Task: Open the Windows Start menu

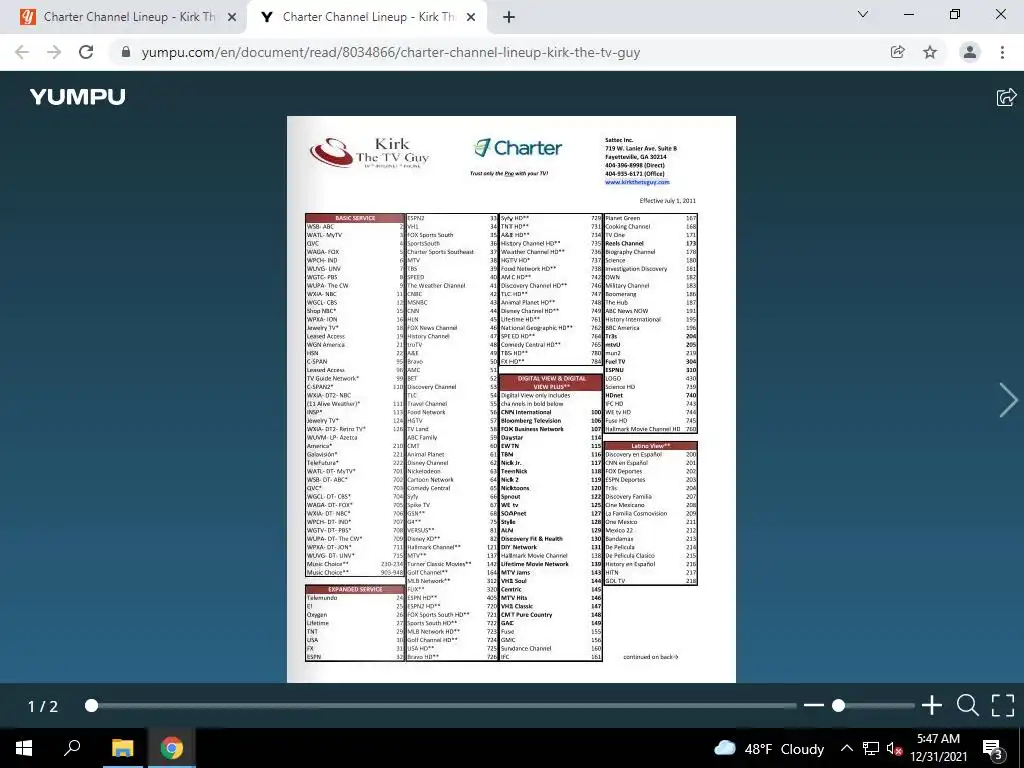Action: pos(24,748)
